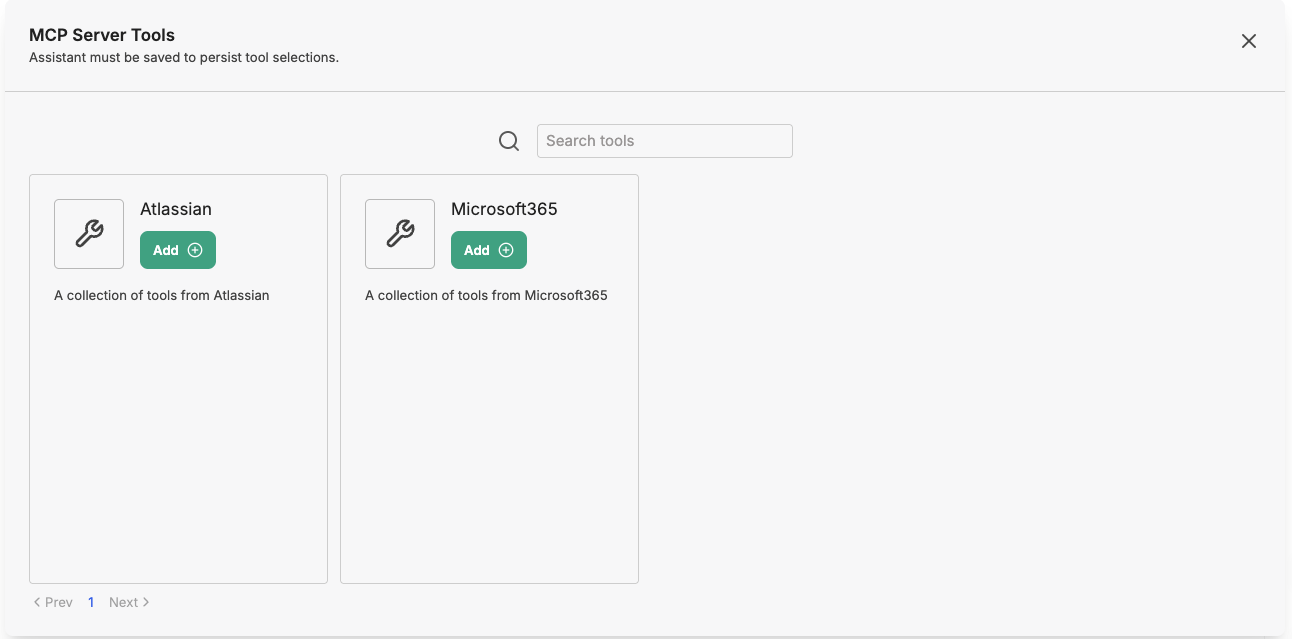Viewport: 1292px width, 639px height.
Task: Click the Atlassian collection description text
Action: (x=162, y=295)
